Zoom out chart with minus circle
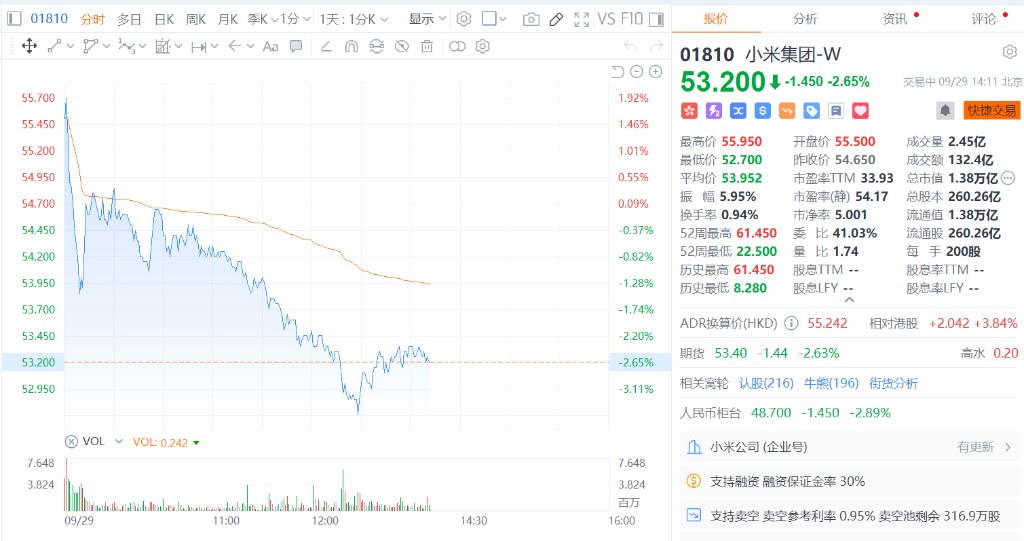 [x=637, y=72]
